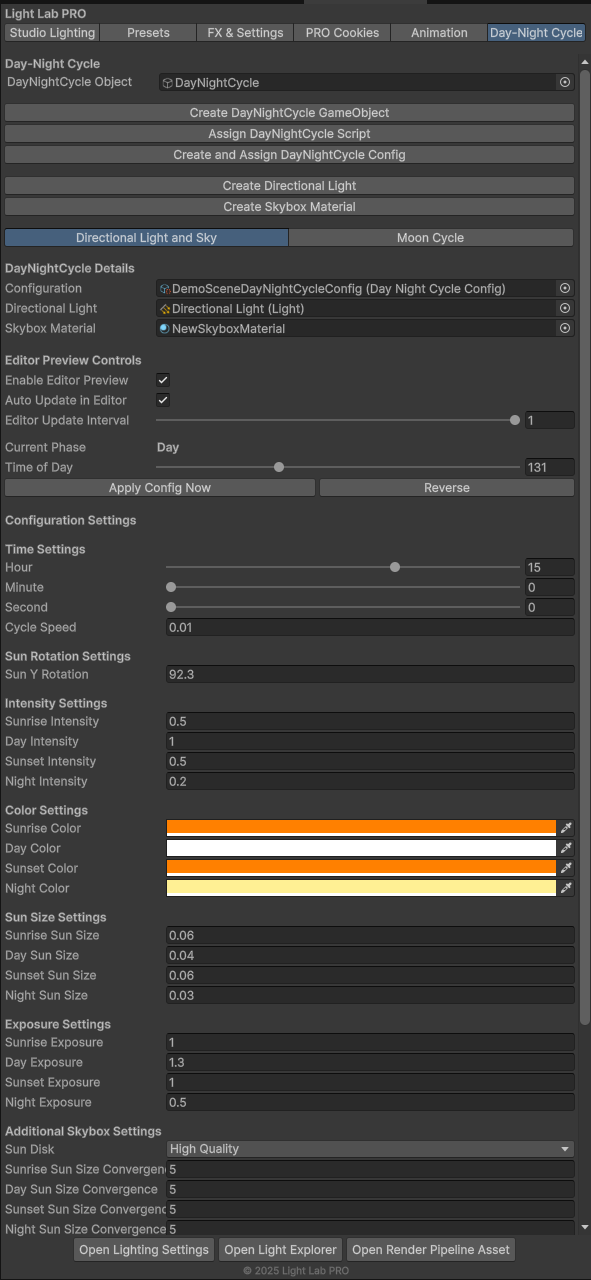Click Apply Config Now button

click(160, 488)
